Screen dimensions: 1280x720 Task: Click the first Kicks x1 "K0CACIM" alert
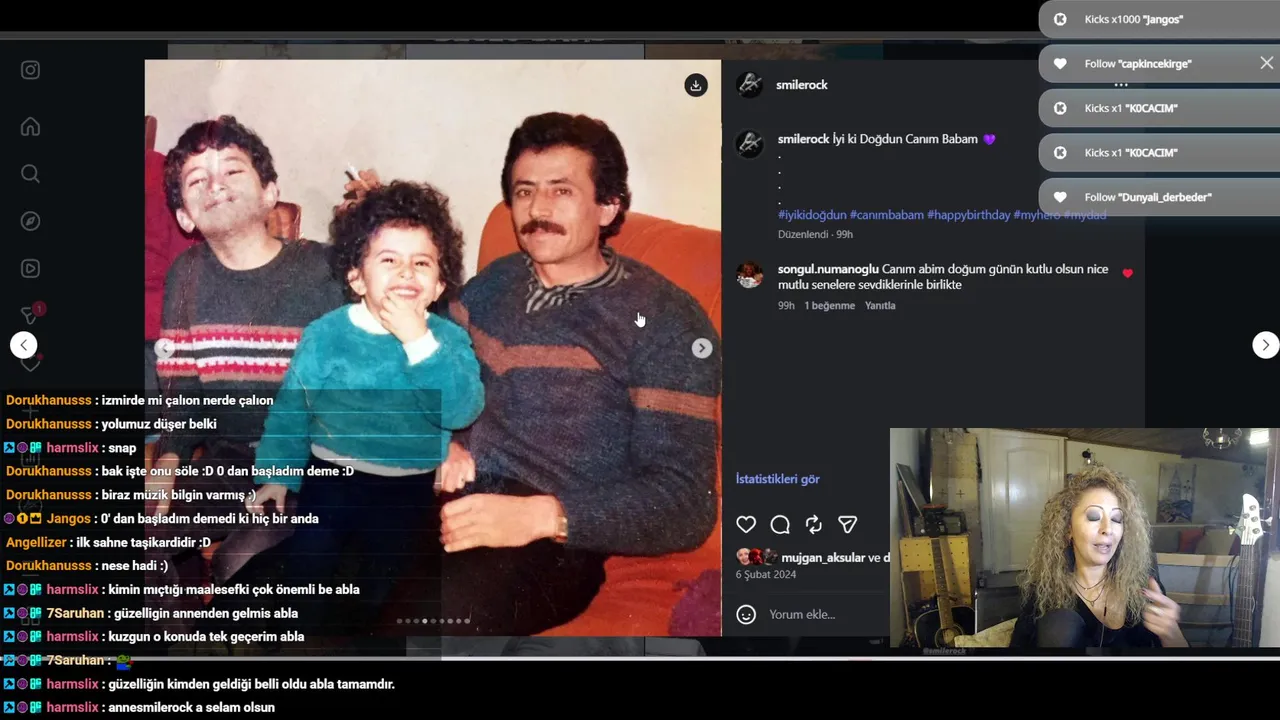pyautogui.click(x=1159, y=108)
